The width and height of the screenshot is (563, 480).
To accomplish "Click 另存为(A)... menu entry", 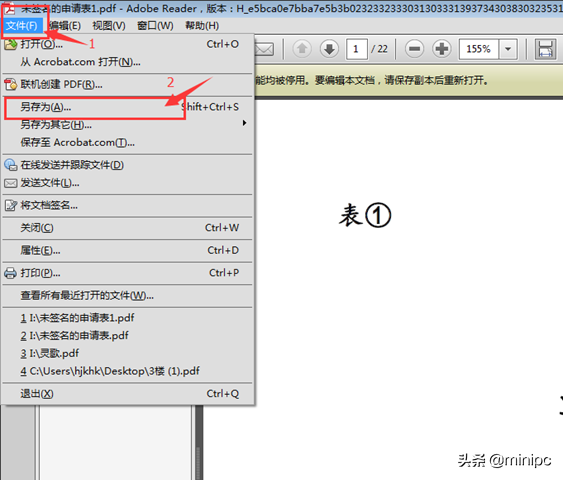I will (x=127, y=107).
